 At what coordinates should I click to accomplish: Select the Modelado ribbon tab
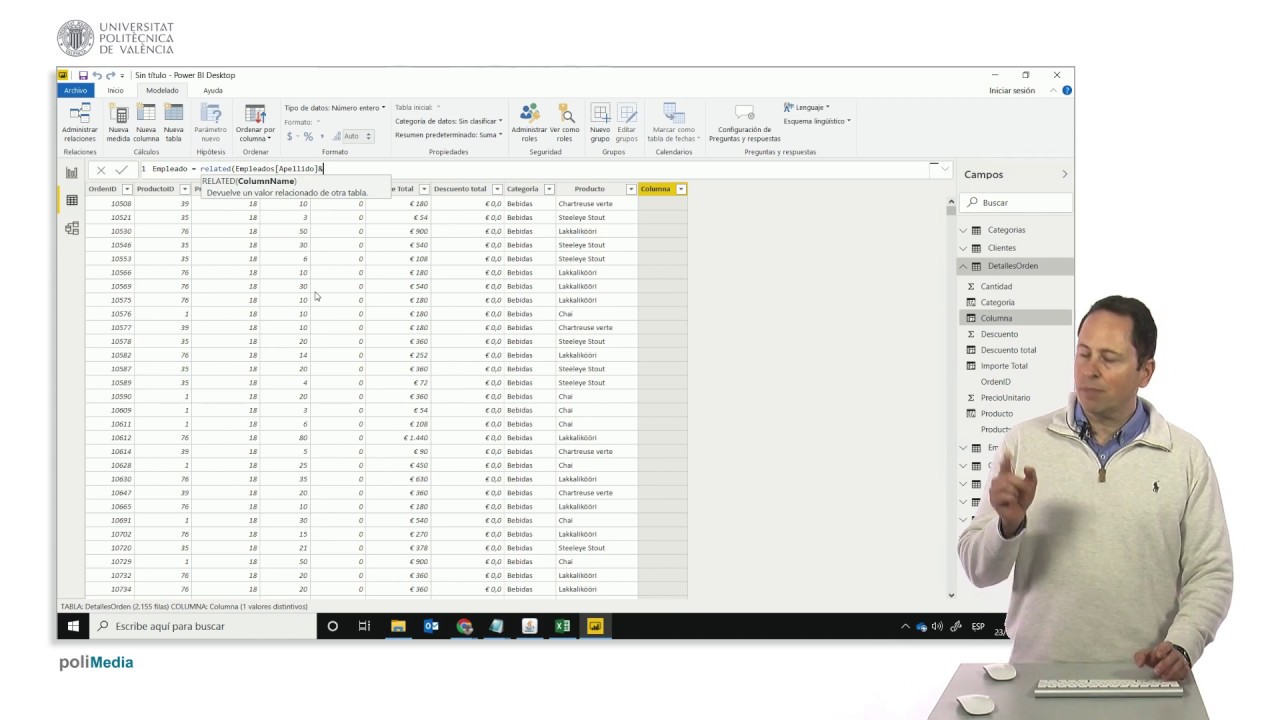[x=162, y=90]
